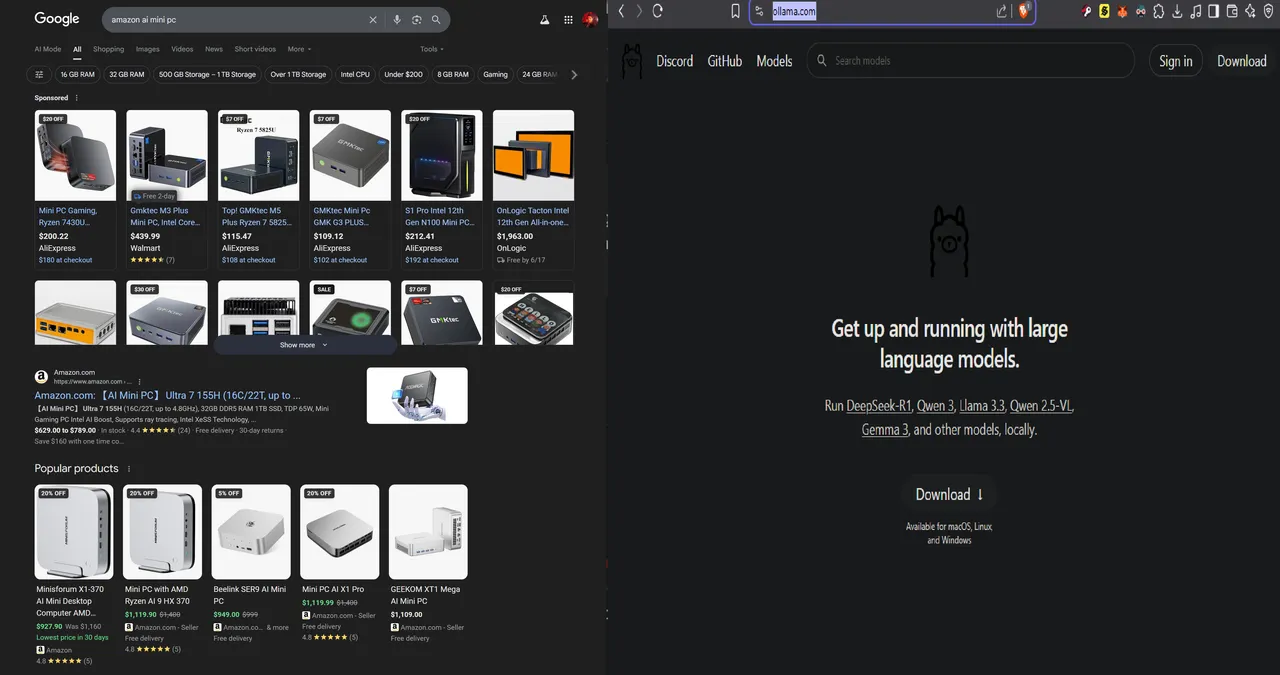Open Models link on Ollama header
The width and height of the screenshot is (1280, 675).
pyautogui.click(x=774, y=61)
